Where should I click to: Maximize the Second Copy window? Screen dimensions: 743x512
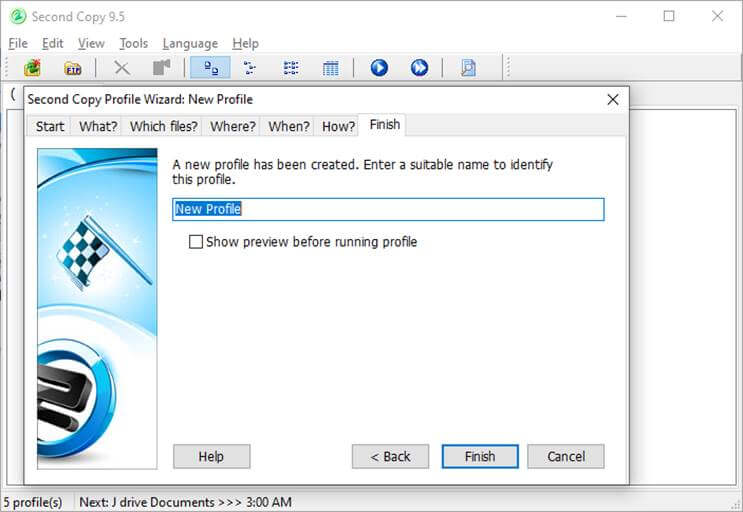point(669,17)
